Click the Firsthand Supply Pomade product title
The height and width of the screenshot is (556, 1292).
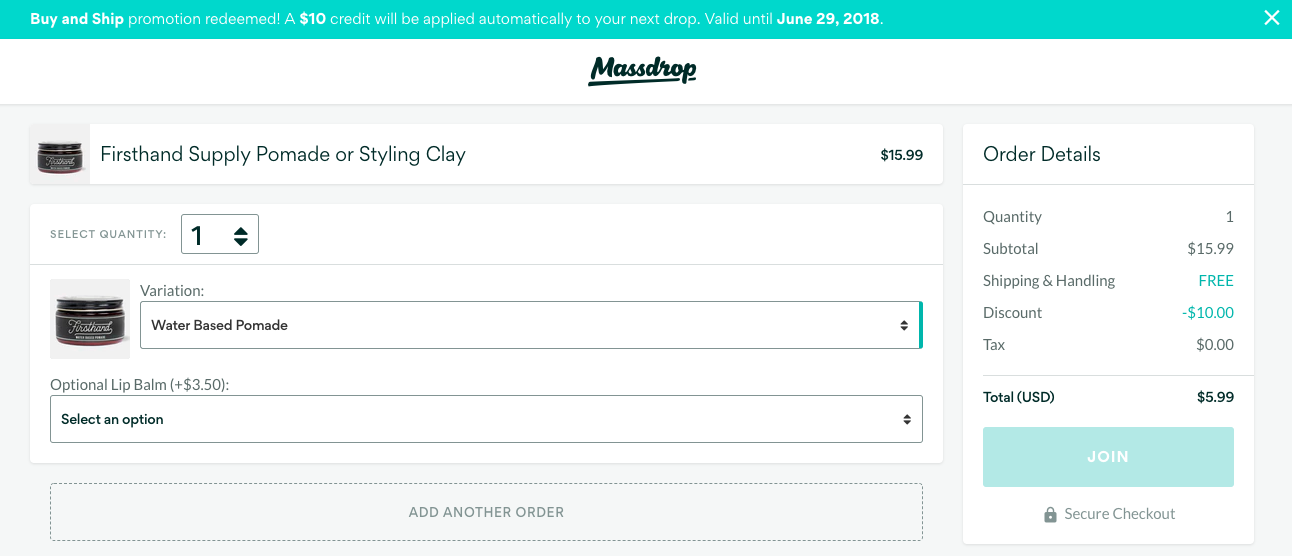283,155
